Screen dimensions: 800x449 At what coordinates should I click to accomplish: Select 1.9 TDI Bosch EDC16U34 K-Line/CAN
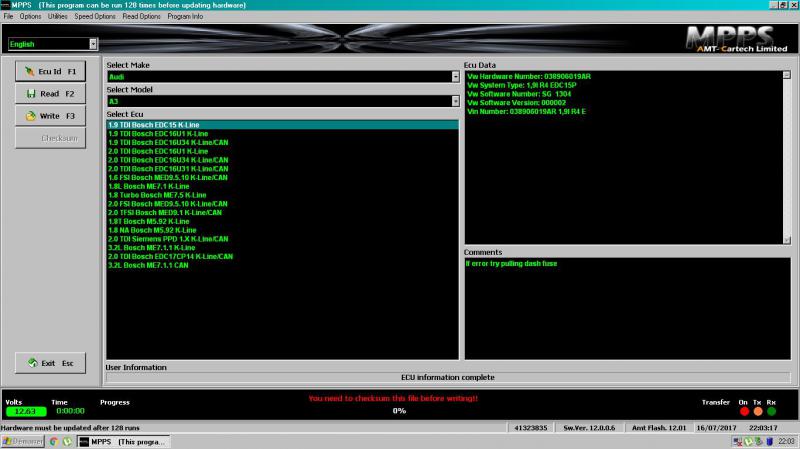tap(283, 142)
